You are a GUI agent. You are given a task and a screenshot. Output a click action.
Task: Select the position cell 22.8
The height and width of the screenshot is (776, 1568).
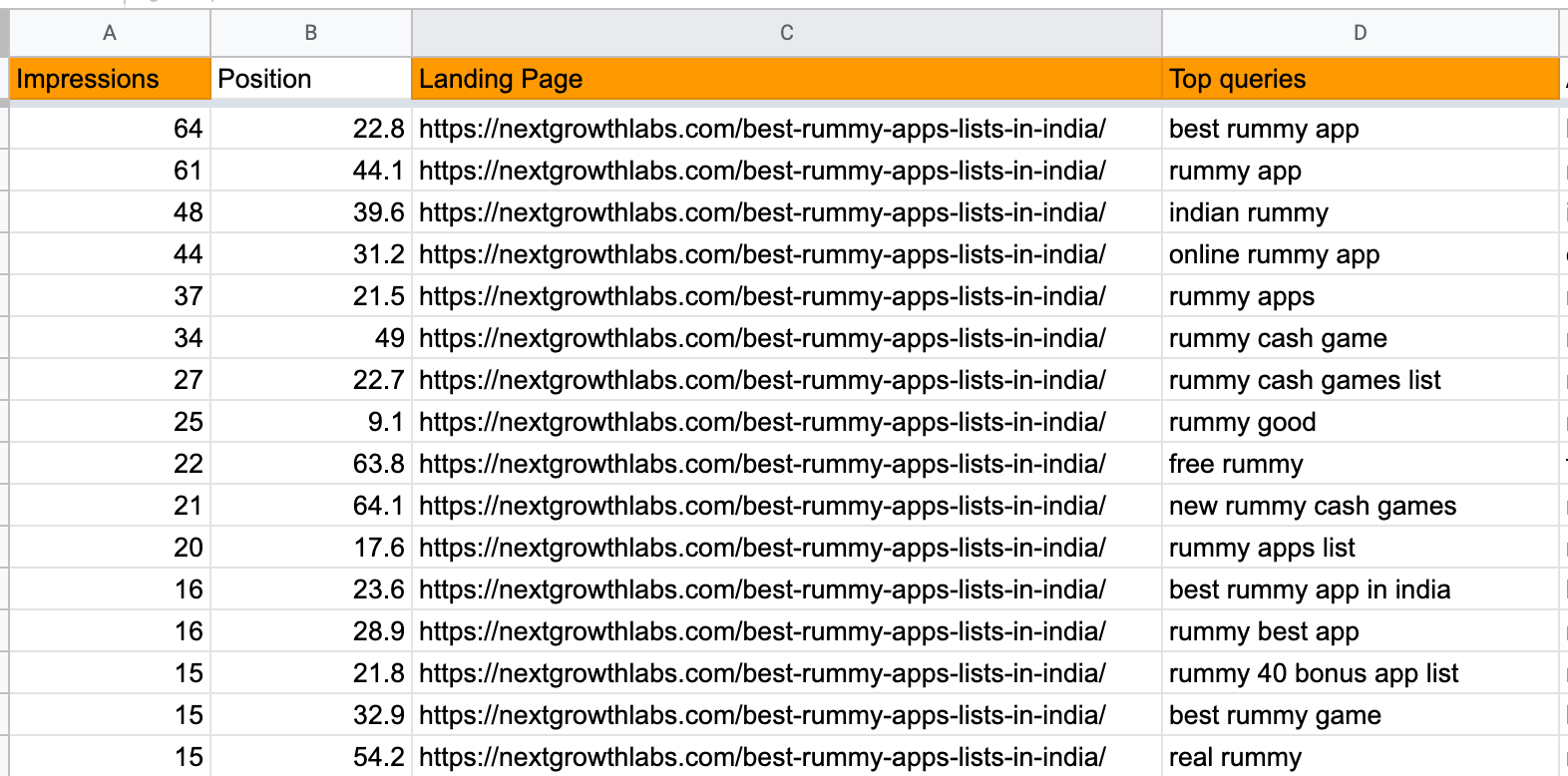point(311,129)
